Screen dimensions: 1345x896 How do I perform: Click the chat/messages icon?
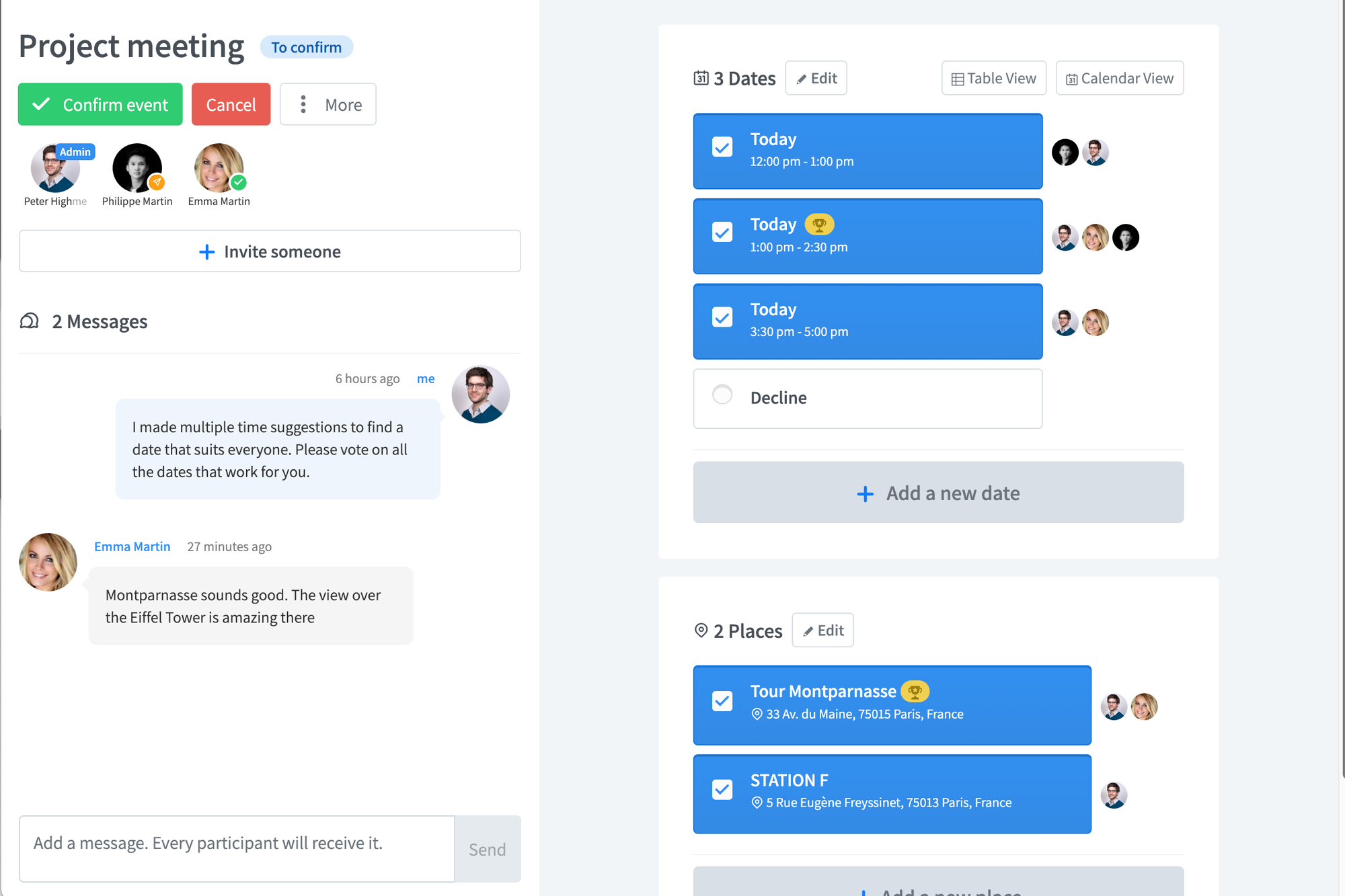coord(30,321)
